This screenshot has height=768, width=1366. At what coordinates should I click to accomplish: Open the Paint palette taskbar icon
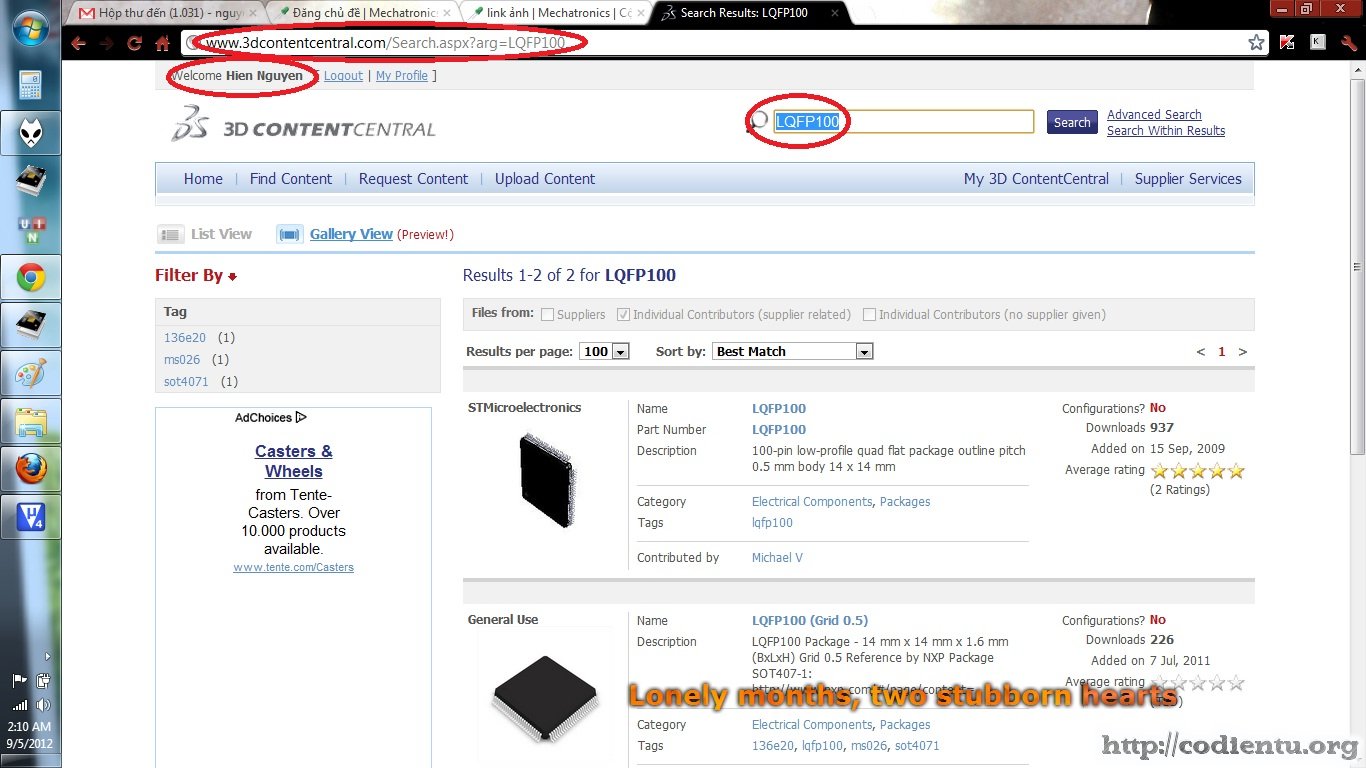tap(30, 373)
